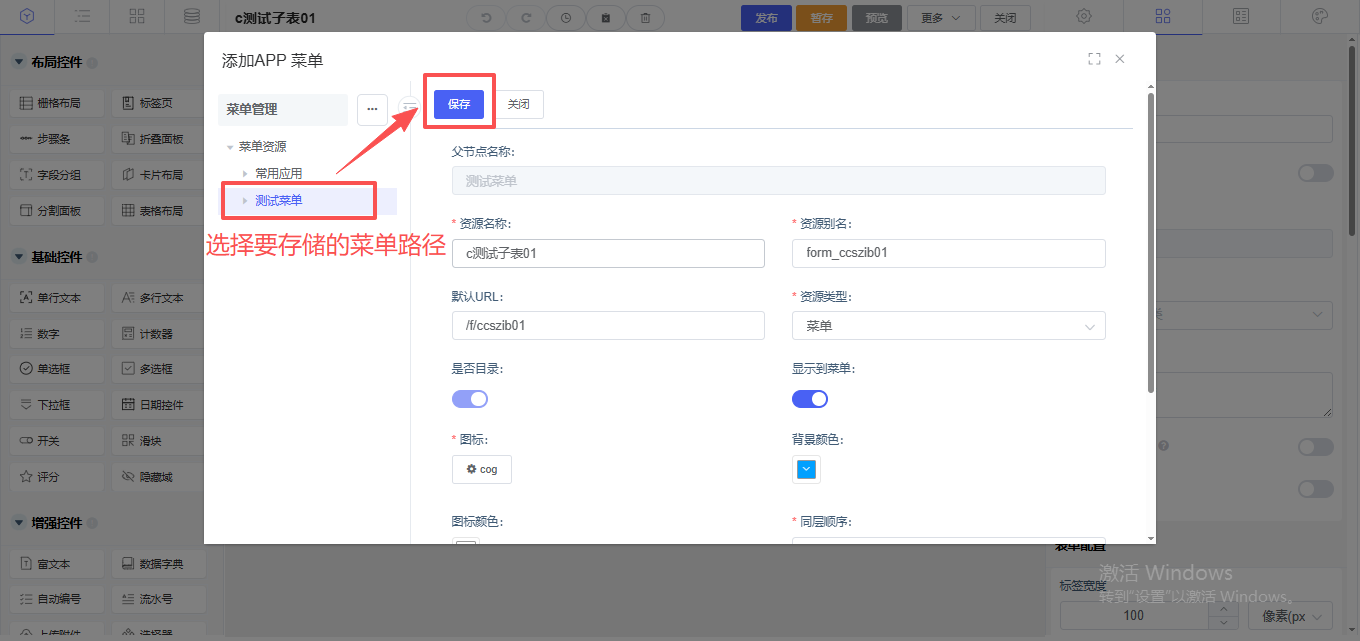1360x641 pixels.
Task: Open the 资源类型 dropdown
Action: pyautogui.click(x=948, y=326)
